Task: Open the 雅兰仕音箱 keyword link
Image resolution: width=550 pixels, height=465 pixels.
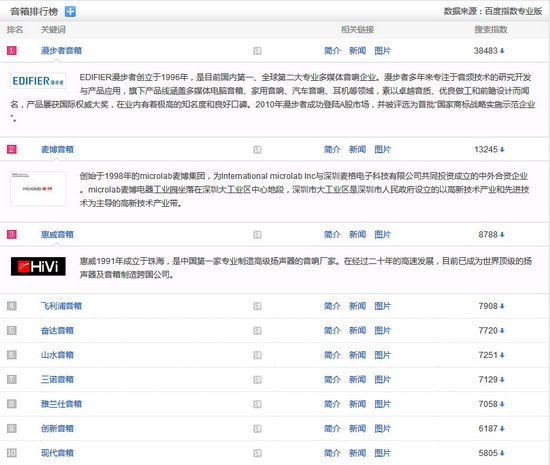Action: point(61,404)
